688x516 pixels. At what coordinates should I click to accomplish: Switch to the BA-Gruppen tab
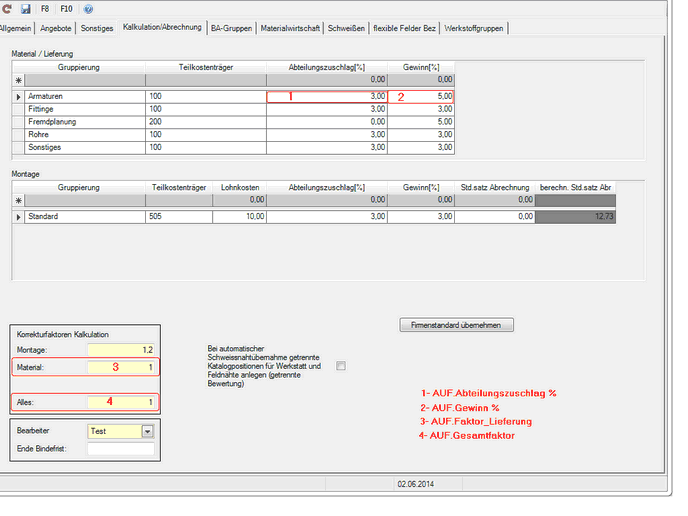231,27
